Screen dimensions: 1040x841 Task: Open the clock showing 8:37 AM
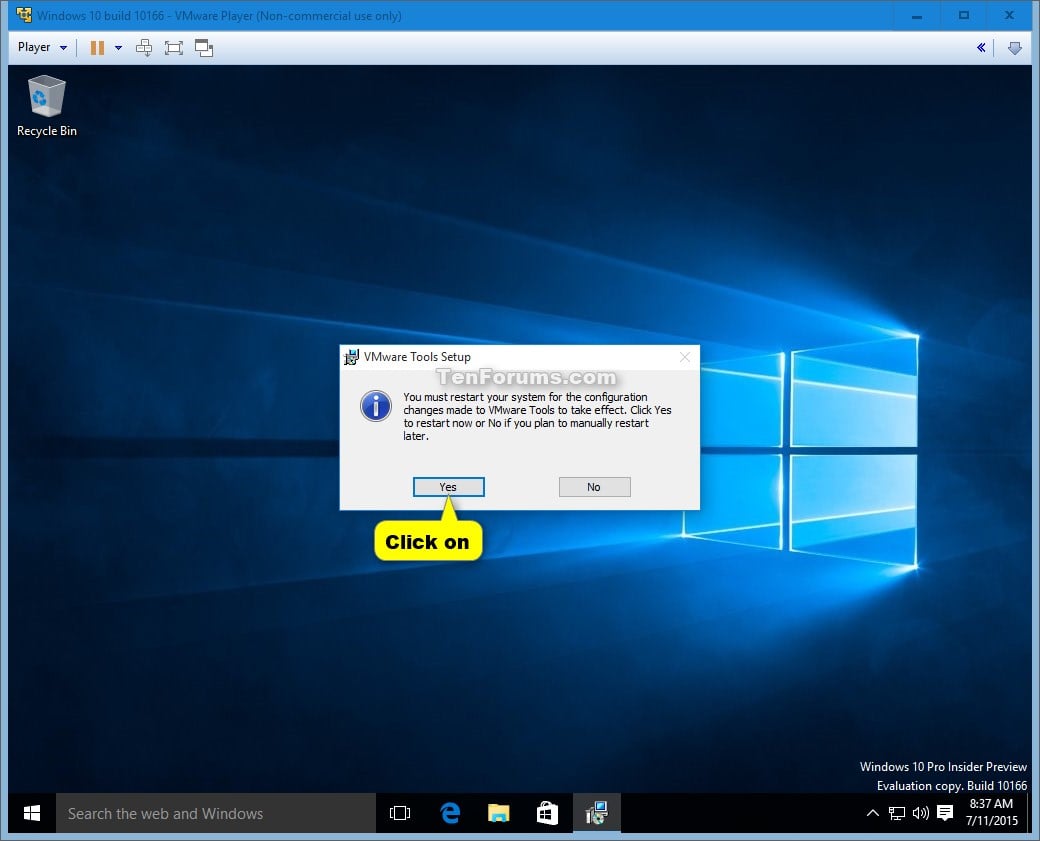click(992, 812)
